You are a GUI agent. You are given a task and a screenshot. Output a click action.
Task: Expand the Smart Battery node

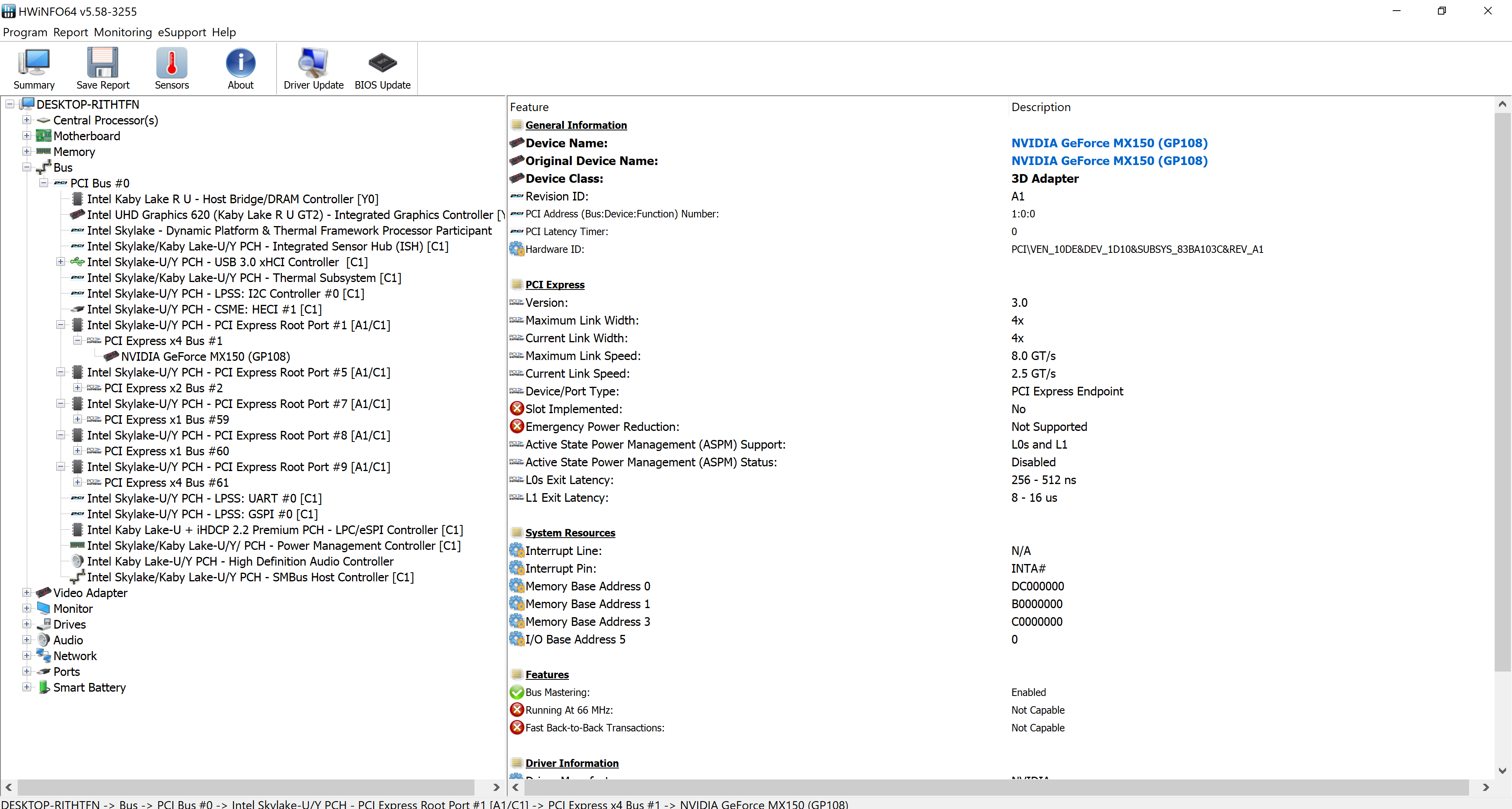point(26,687)
